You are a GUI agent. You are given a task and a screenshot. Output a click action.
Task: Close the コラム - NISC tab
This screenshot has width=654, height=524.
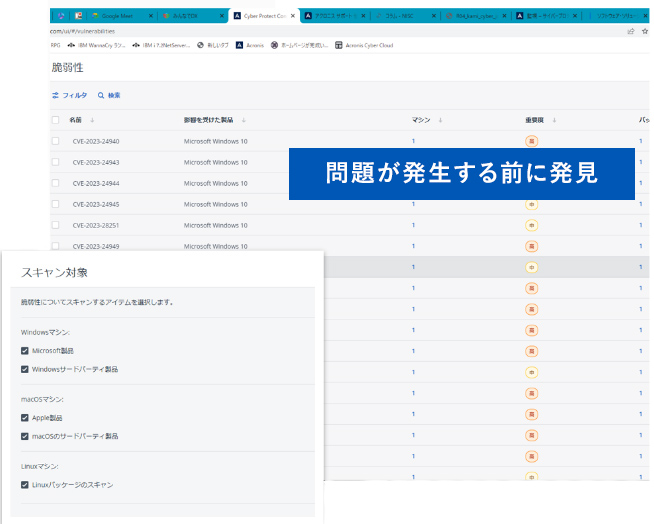[x=434, y=16]
